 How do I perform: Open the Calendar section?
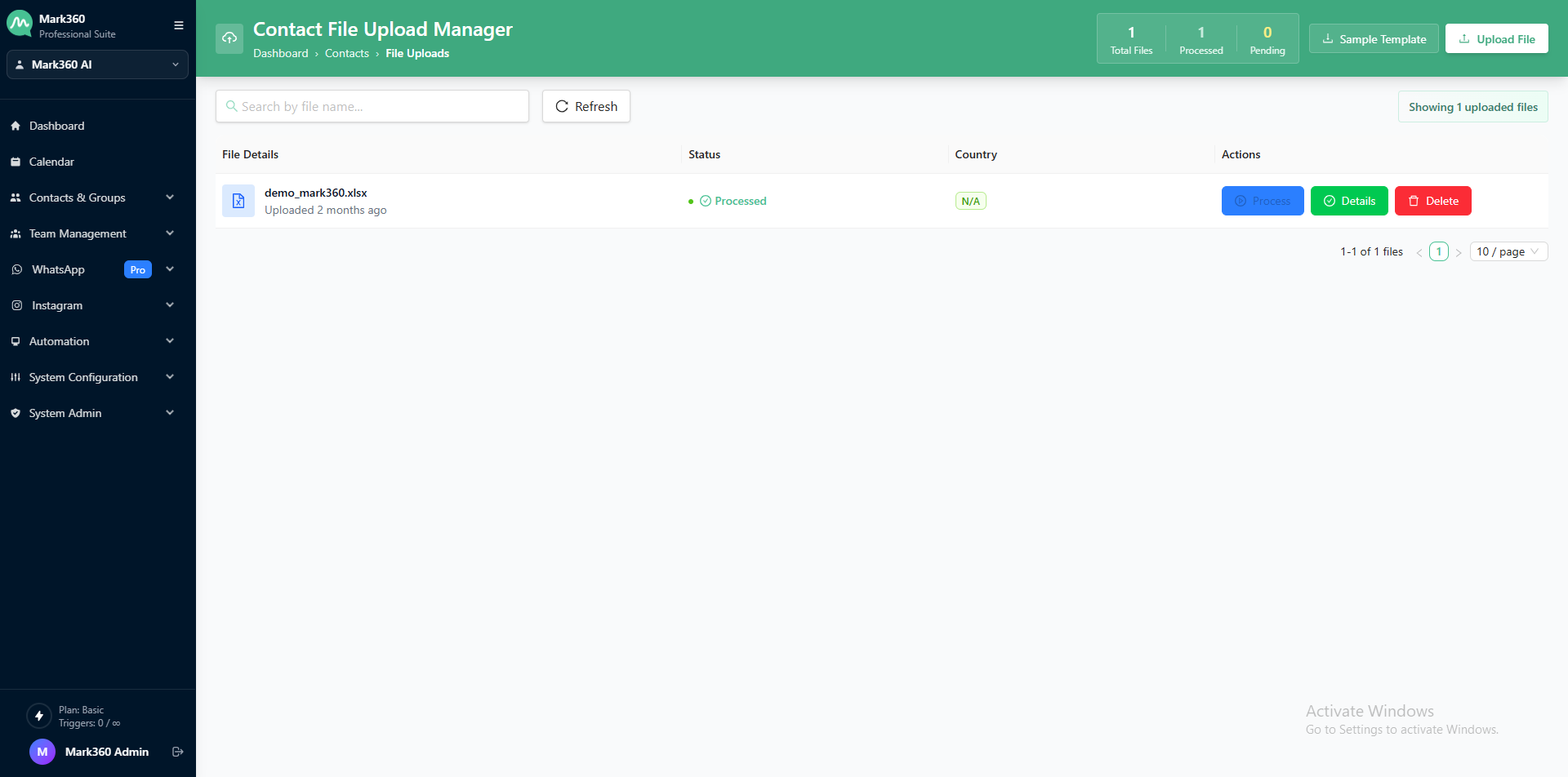52,162
